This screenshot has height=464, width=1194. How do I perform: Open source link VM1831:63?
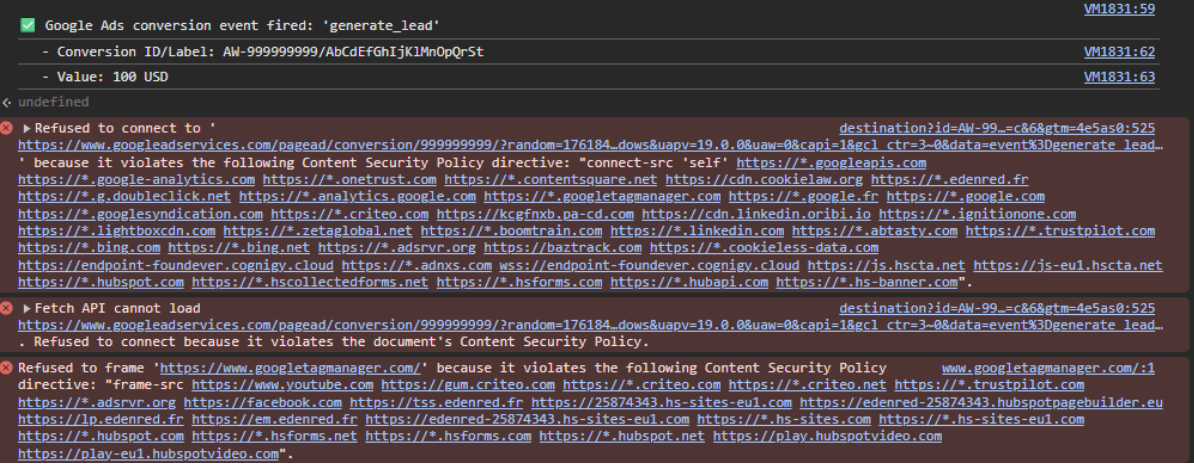point(1119,77)
